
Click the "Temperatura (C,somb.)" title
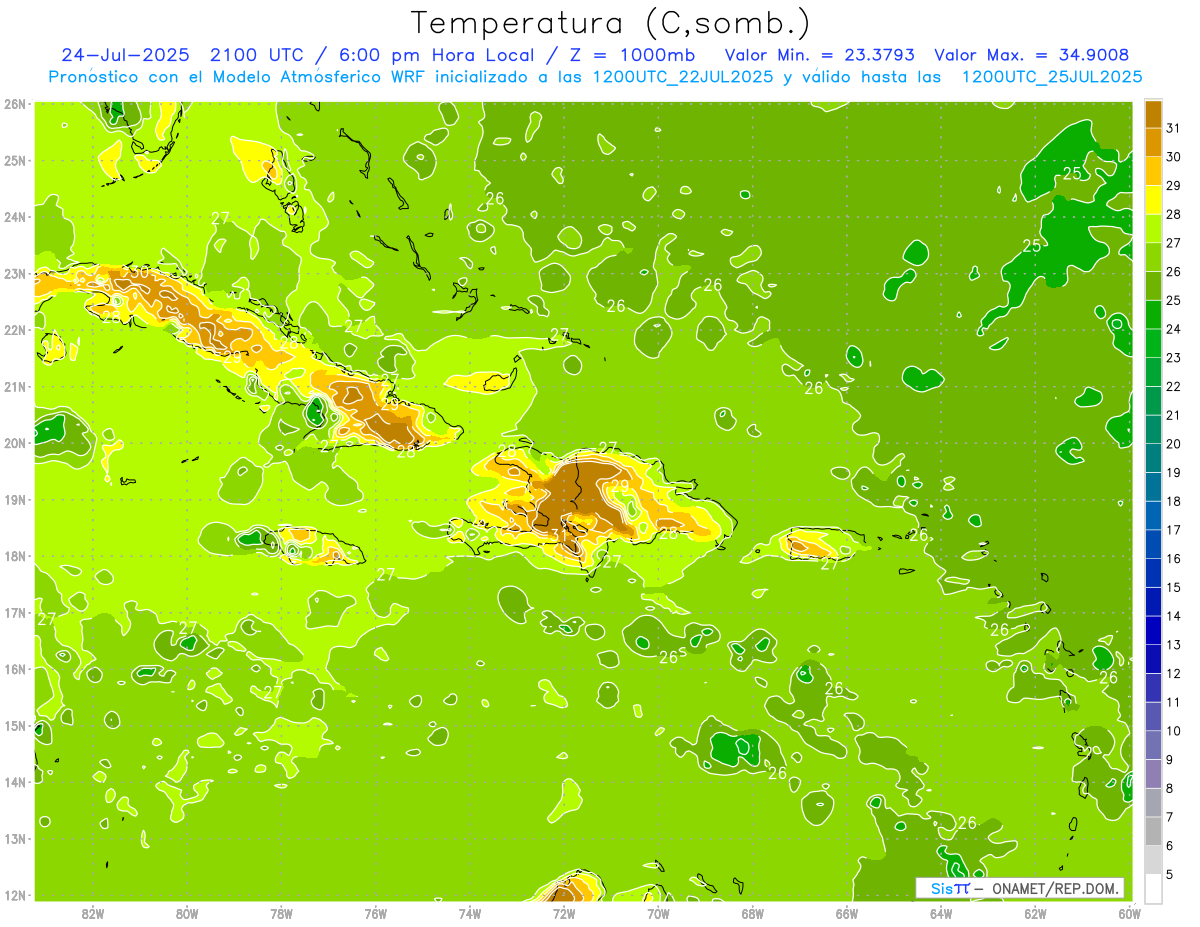[610, 23]
